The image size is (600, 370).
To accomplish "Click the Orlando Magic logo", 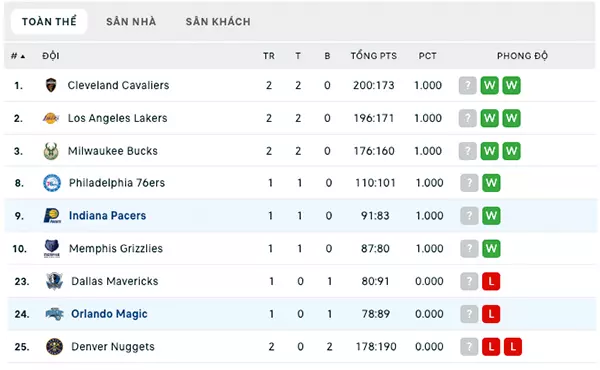I will pos(54,314).
